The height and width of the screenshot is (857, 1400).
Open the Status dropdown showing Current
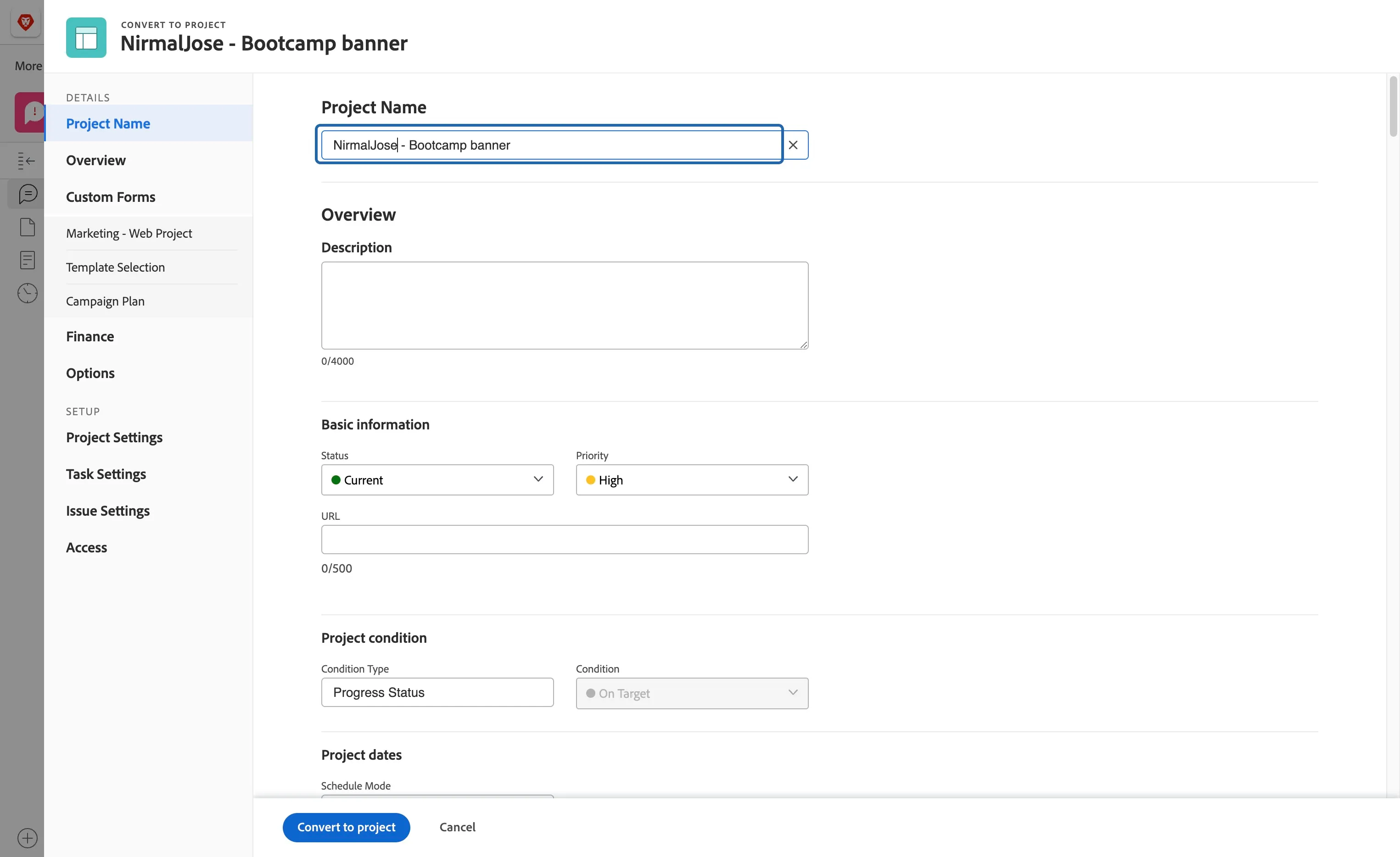click(437, 480)
